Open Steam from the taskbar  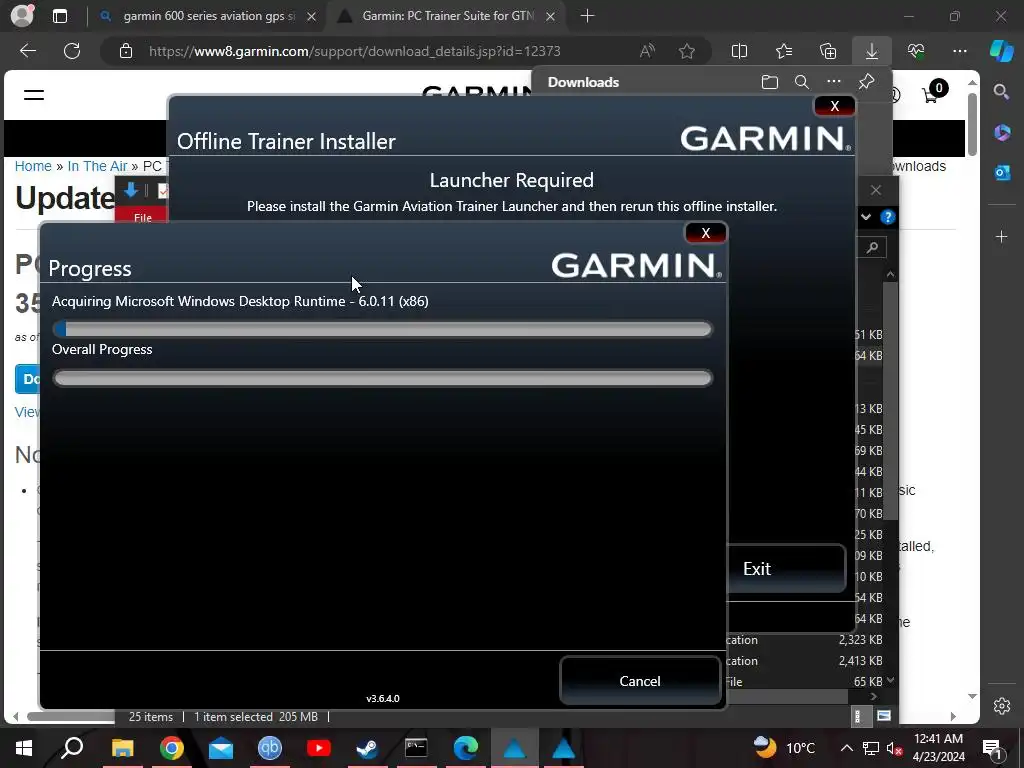pyautogui.click(x=367, y=748)
